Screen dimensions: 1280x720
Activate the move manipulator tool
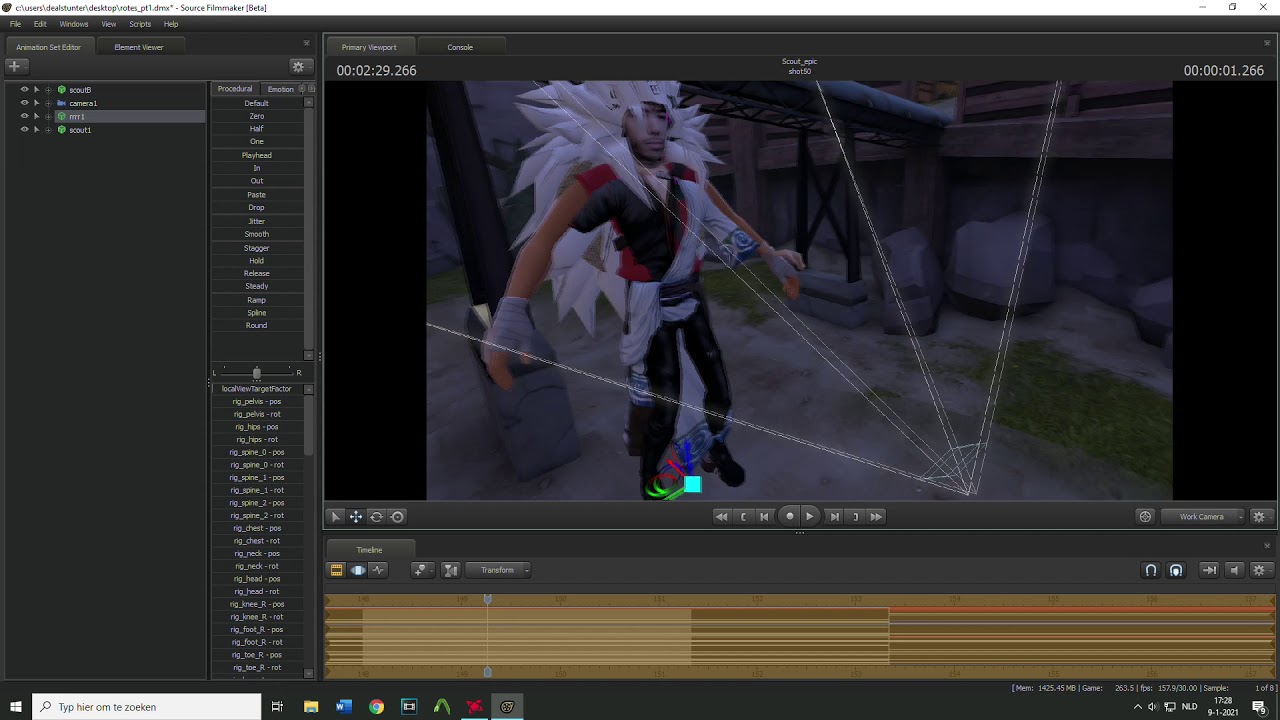356,517
